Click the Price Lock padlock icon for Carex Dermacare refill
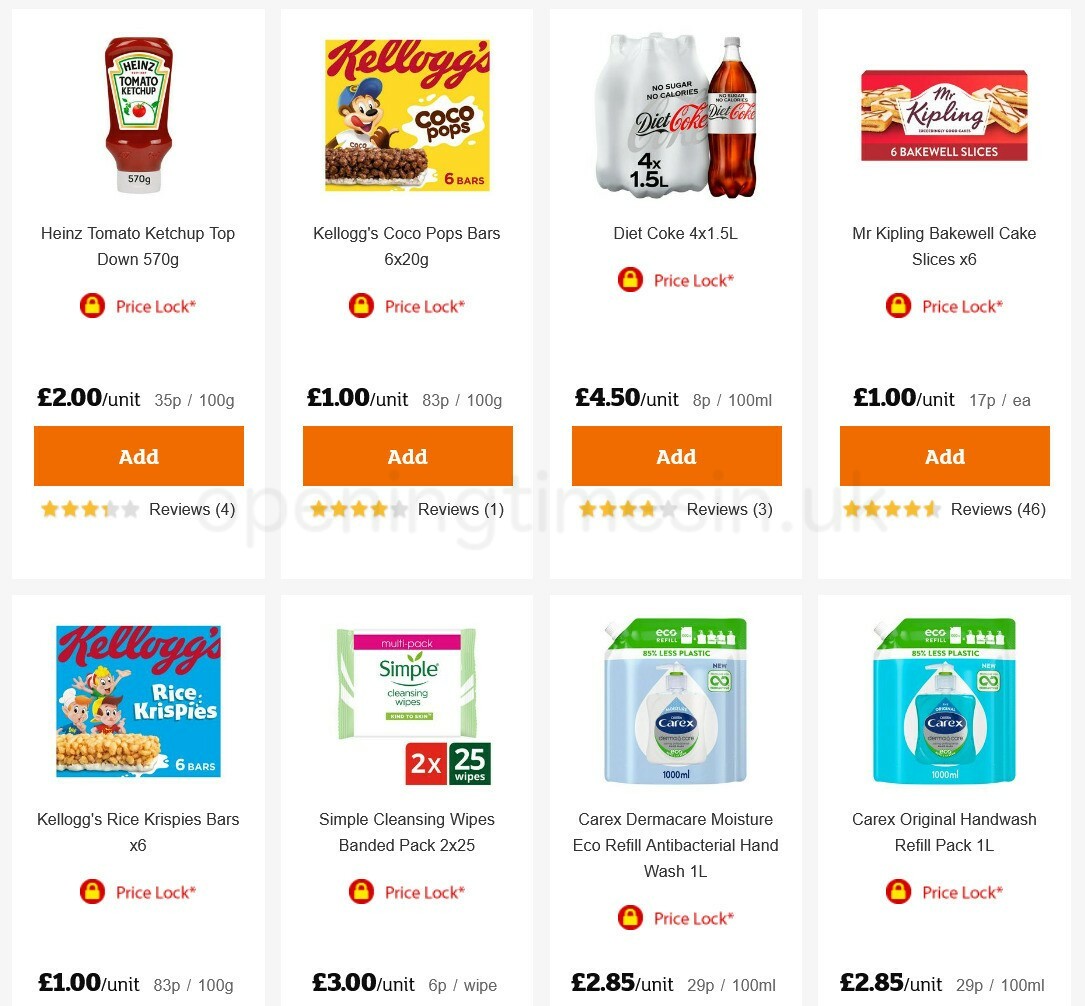 pyautogui.click(x=630, y=918)
